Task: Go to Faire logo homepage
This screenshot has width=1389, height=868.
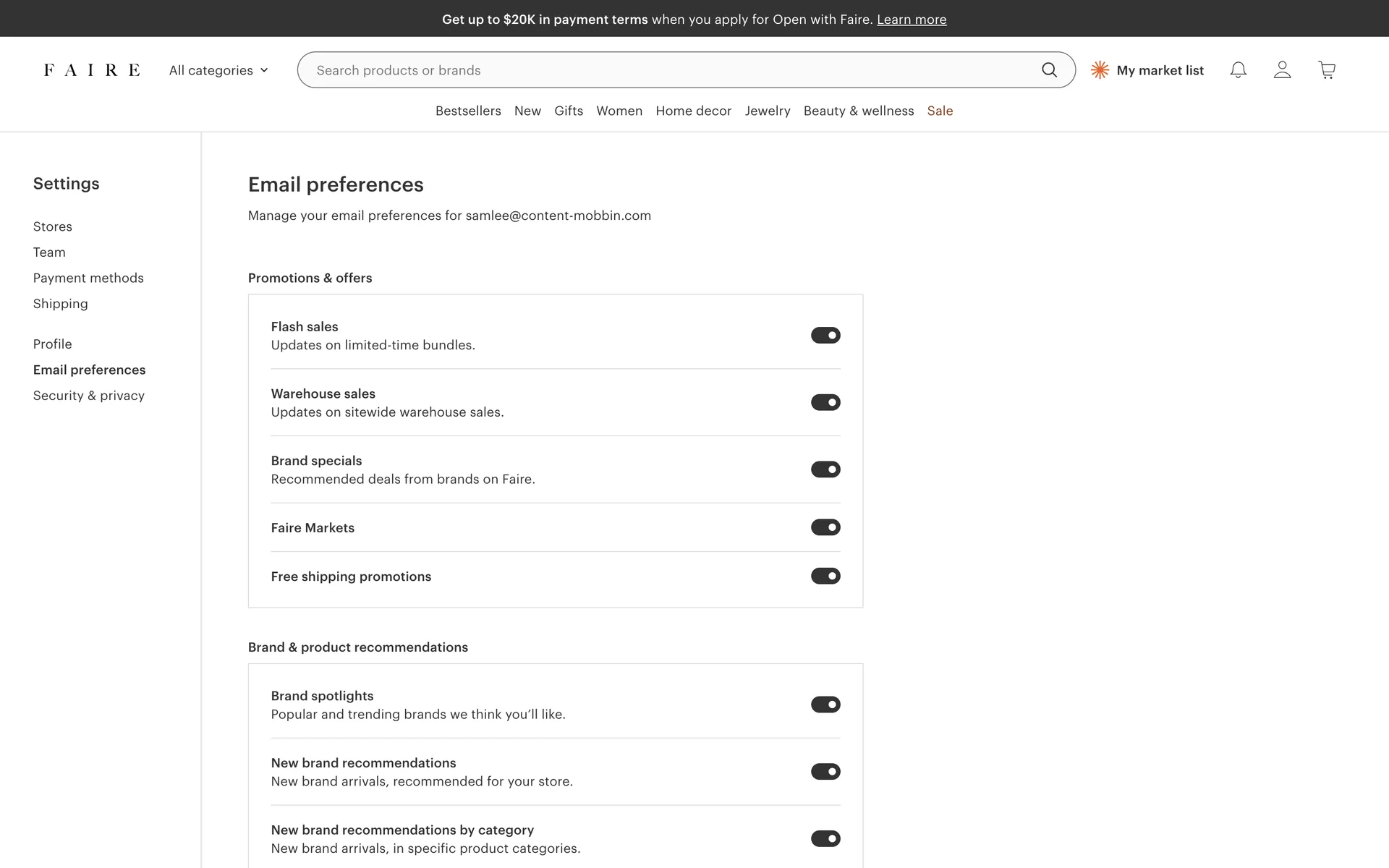Action: [x=92, y=70]
